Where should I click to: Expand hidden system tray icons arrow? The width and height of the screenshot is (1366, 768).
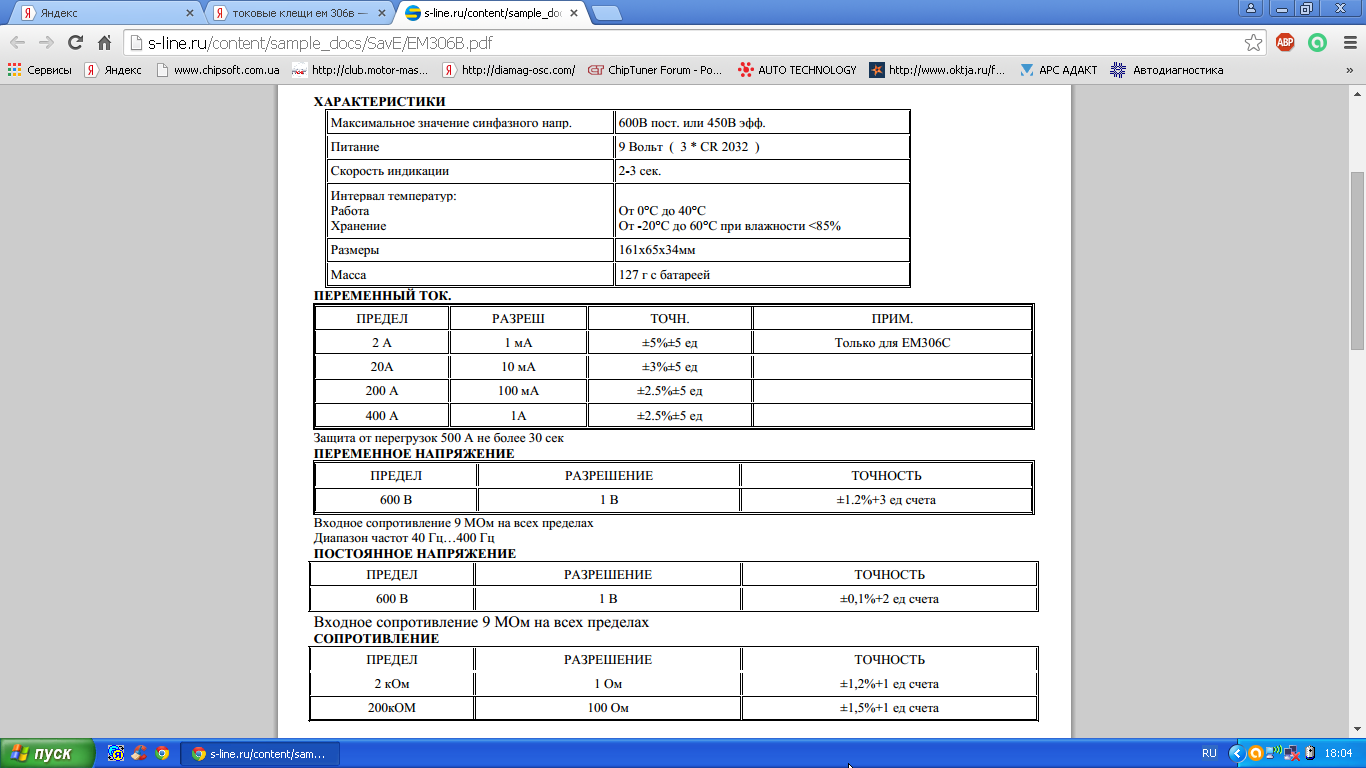click(1238, 754)
